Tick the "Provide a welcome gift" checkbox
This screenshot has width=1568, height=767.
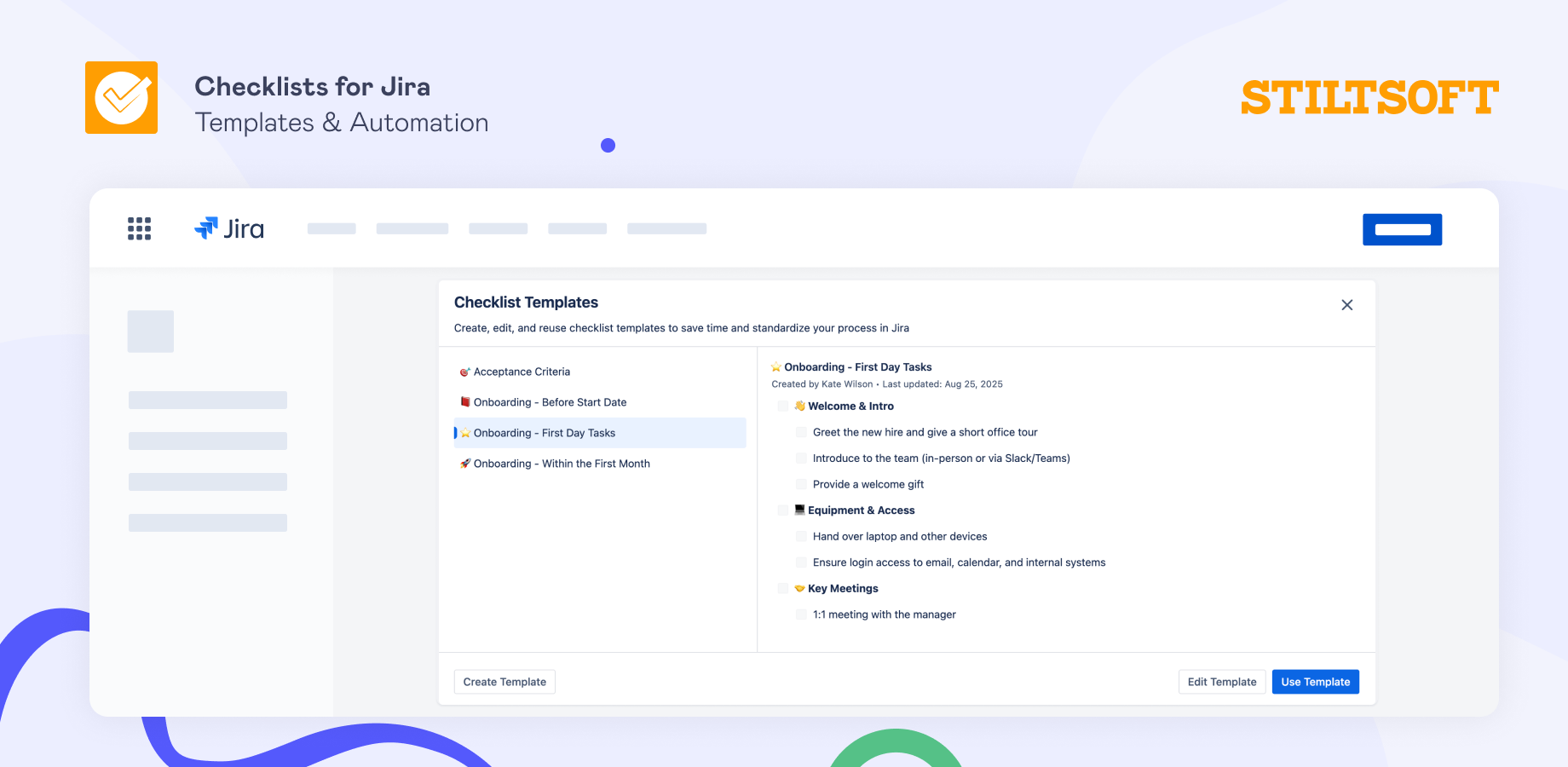pyautogui.click(x=801, y=483)
